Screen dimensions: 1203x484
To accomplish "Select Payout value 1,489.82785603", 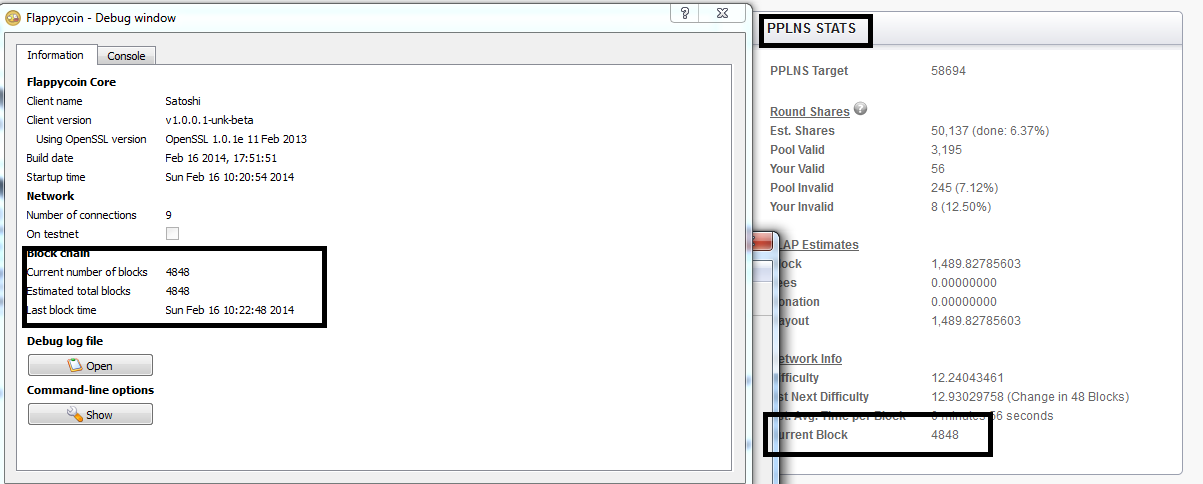I will [x=976, y=321].
